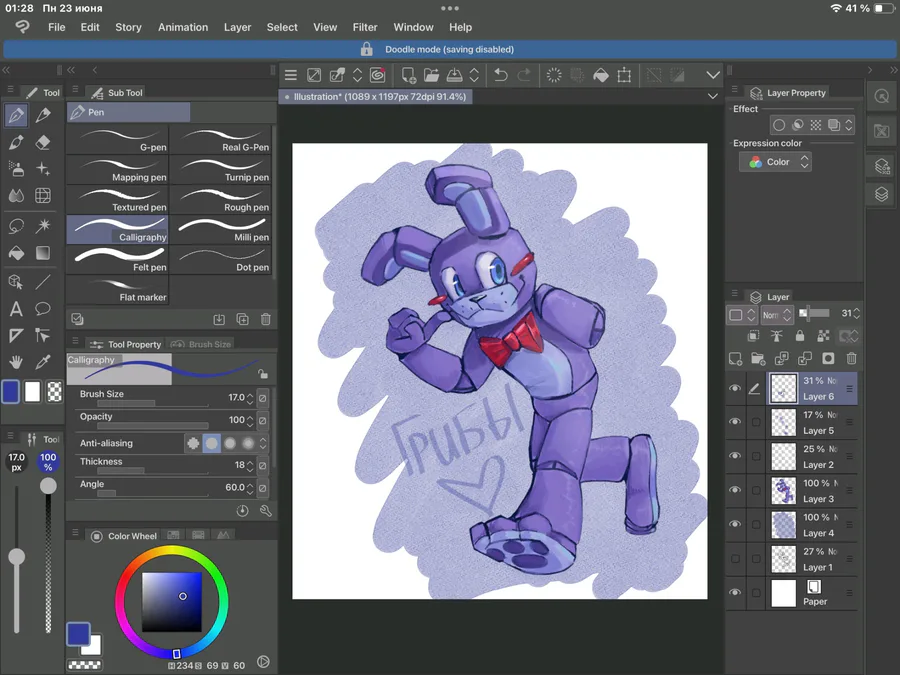Viewport: 900px width, 675px height.
Task: Select the Blend tool with droplets
Action: pos(16,196)
